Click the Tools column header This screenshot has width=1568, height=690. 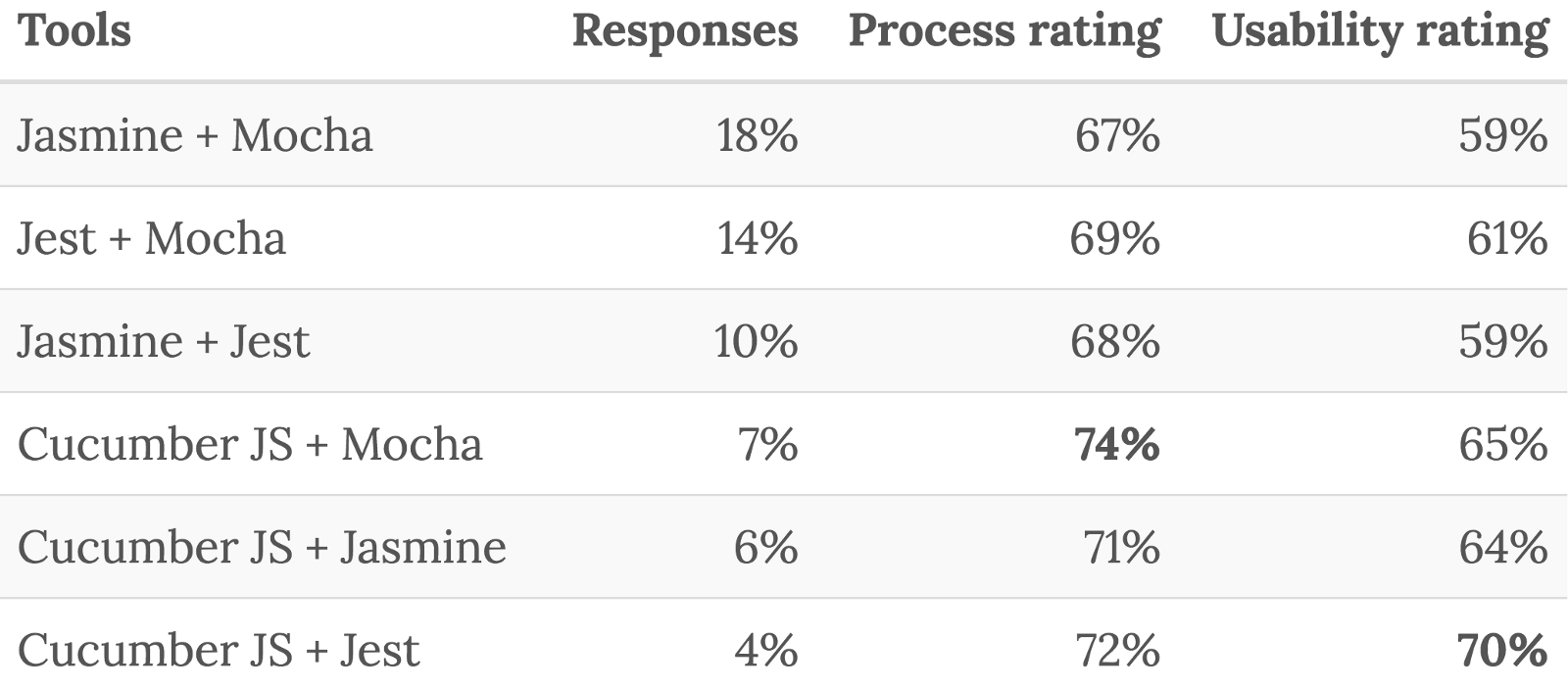pos(74,30)
